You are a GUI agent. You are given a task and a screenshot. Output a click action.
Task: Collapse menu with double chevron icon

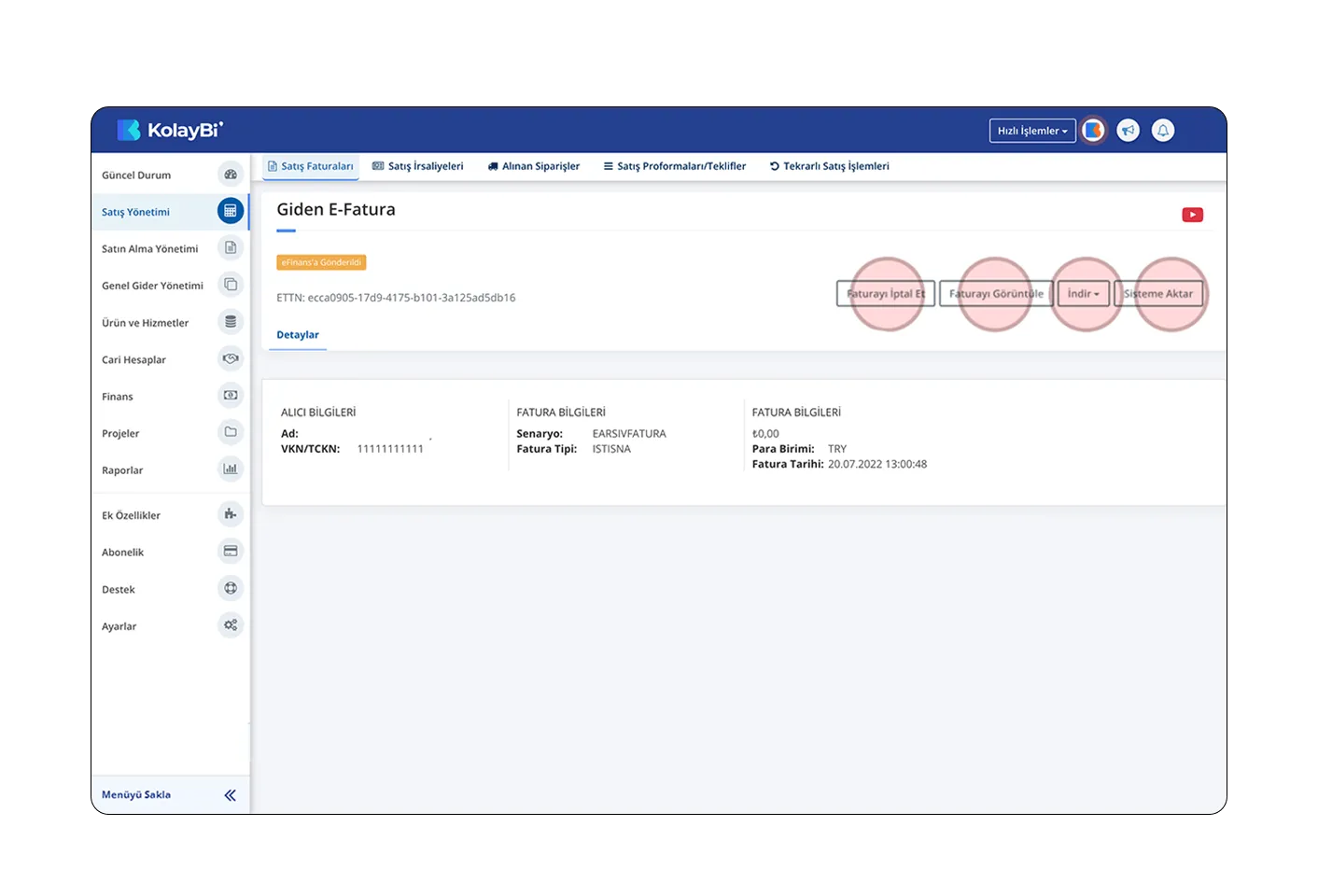point(231,795)
